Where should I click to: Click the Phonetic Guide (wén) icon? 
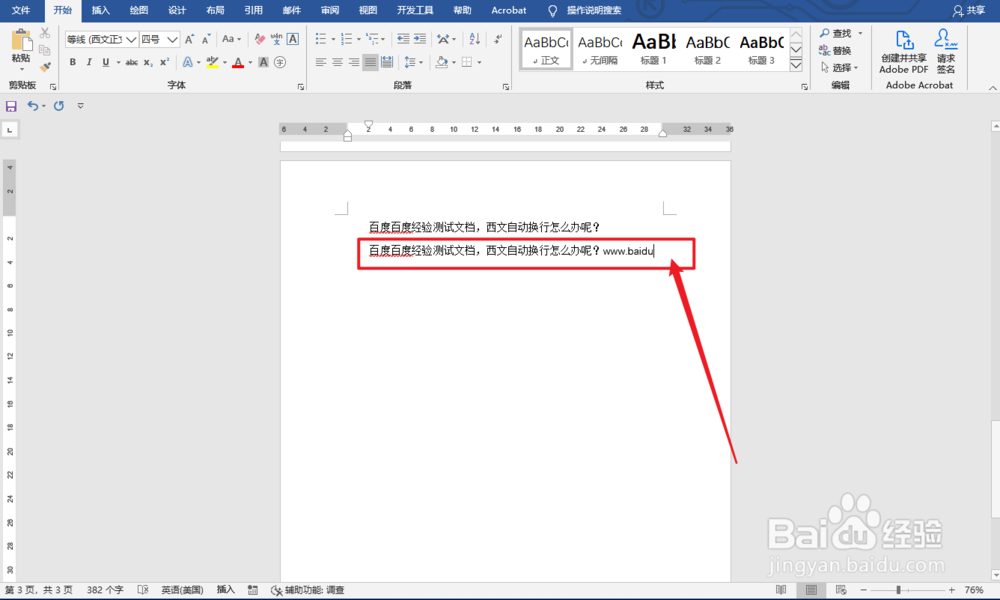276,40
